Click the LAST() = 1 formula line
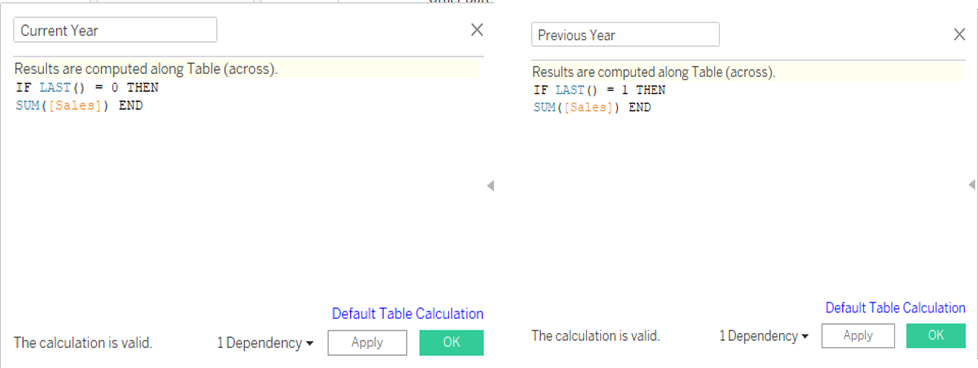 pyautogui.click(x=599, y=90)
